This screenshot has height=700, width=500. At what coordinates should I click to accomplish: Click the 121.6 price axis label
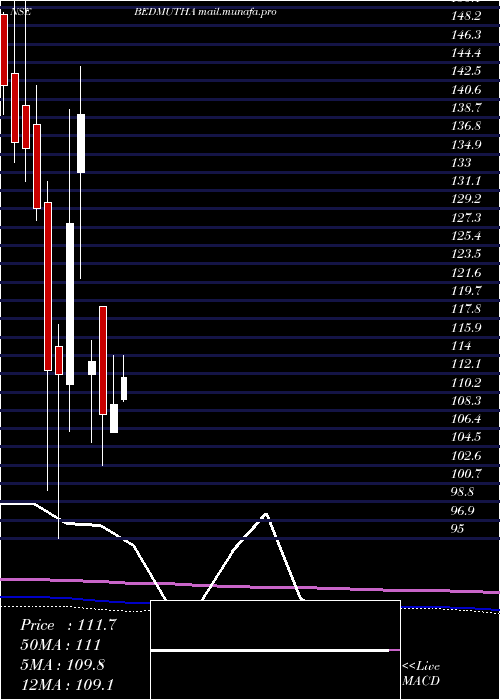click(x=466, y=272)
